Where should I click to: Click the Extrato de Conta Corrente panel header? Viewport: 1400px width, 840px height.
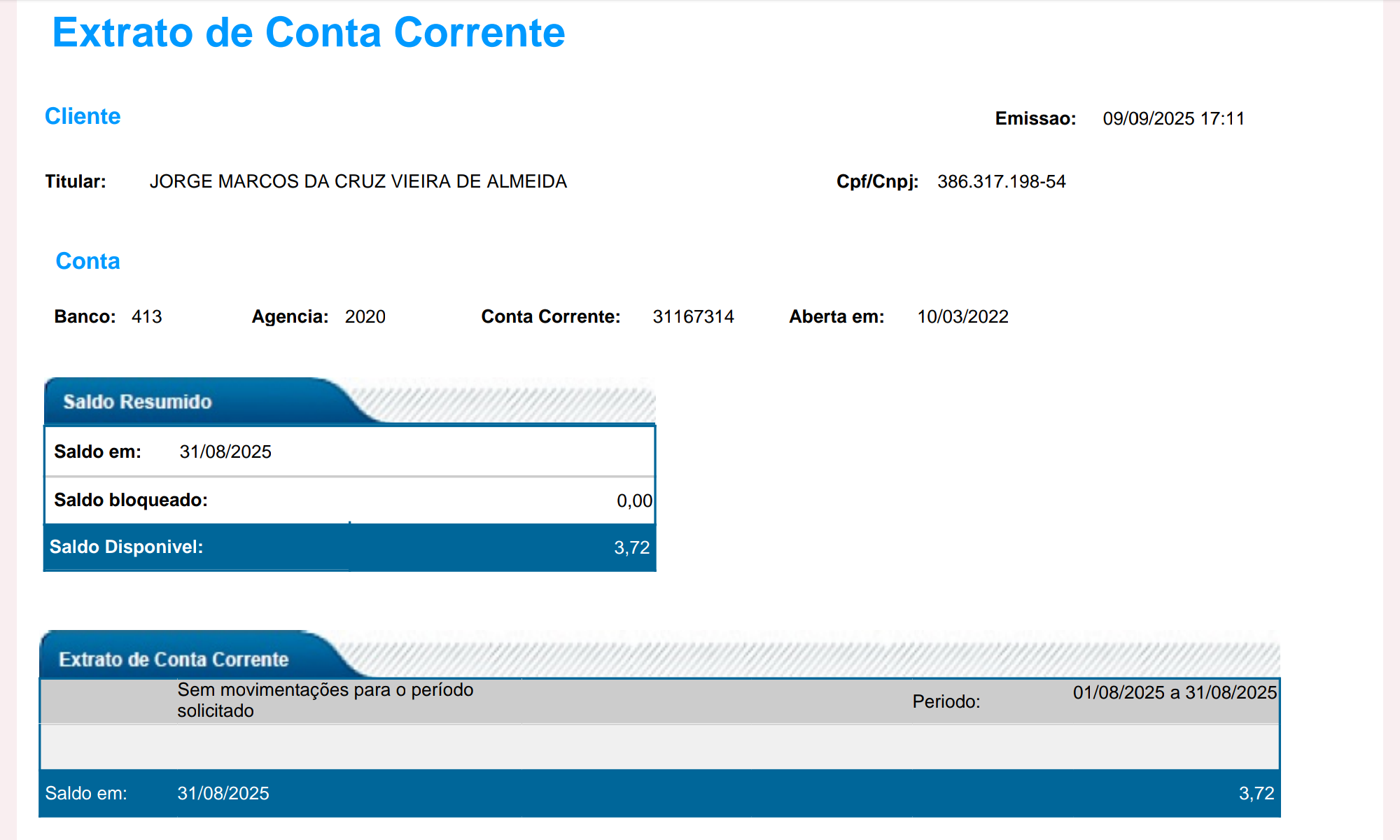coord(174,659)
